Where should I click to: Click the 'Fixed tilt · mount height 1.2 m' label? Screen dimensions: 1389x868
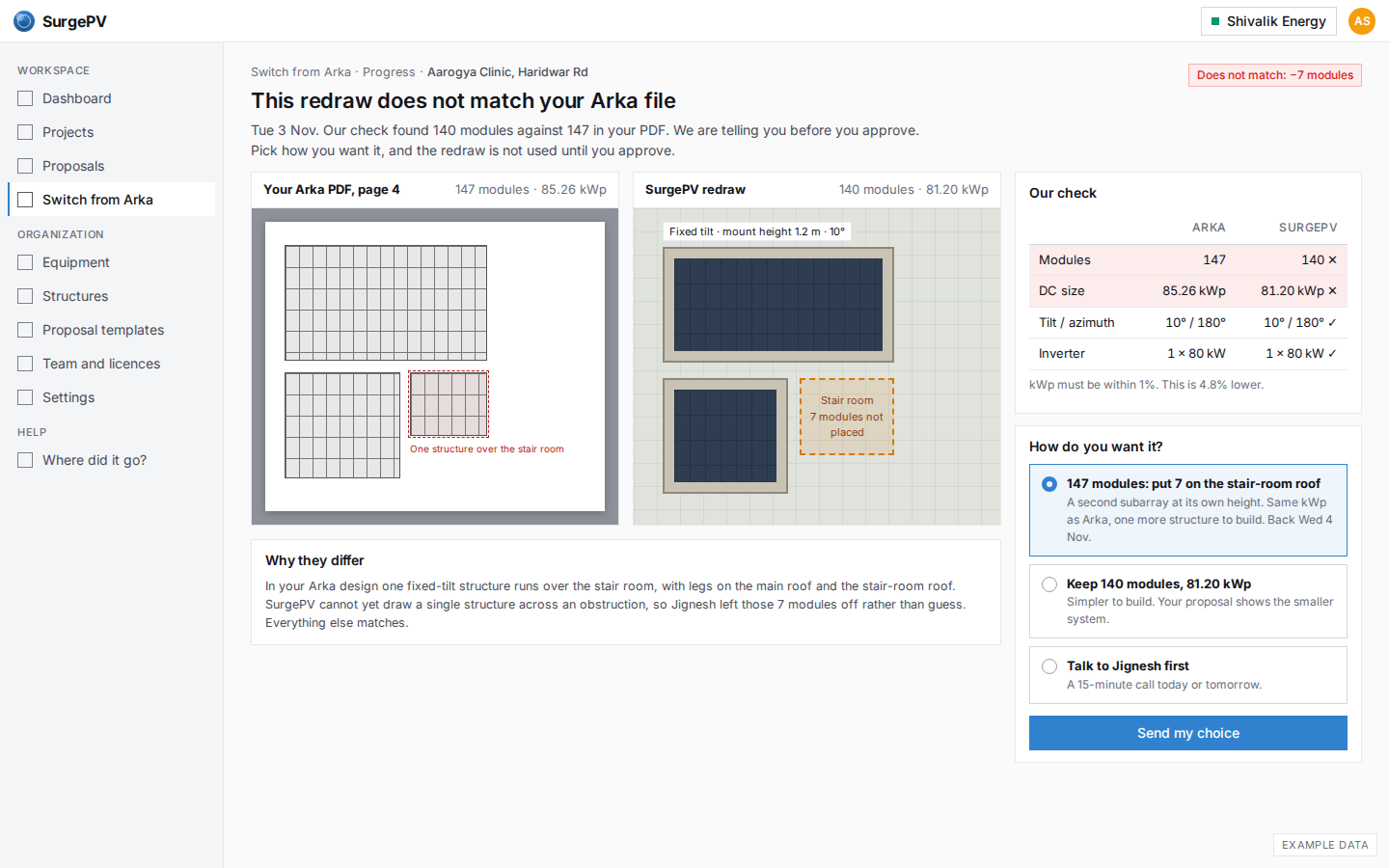[757, 231]
